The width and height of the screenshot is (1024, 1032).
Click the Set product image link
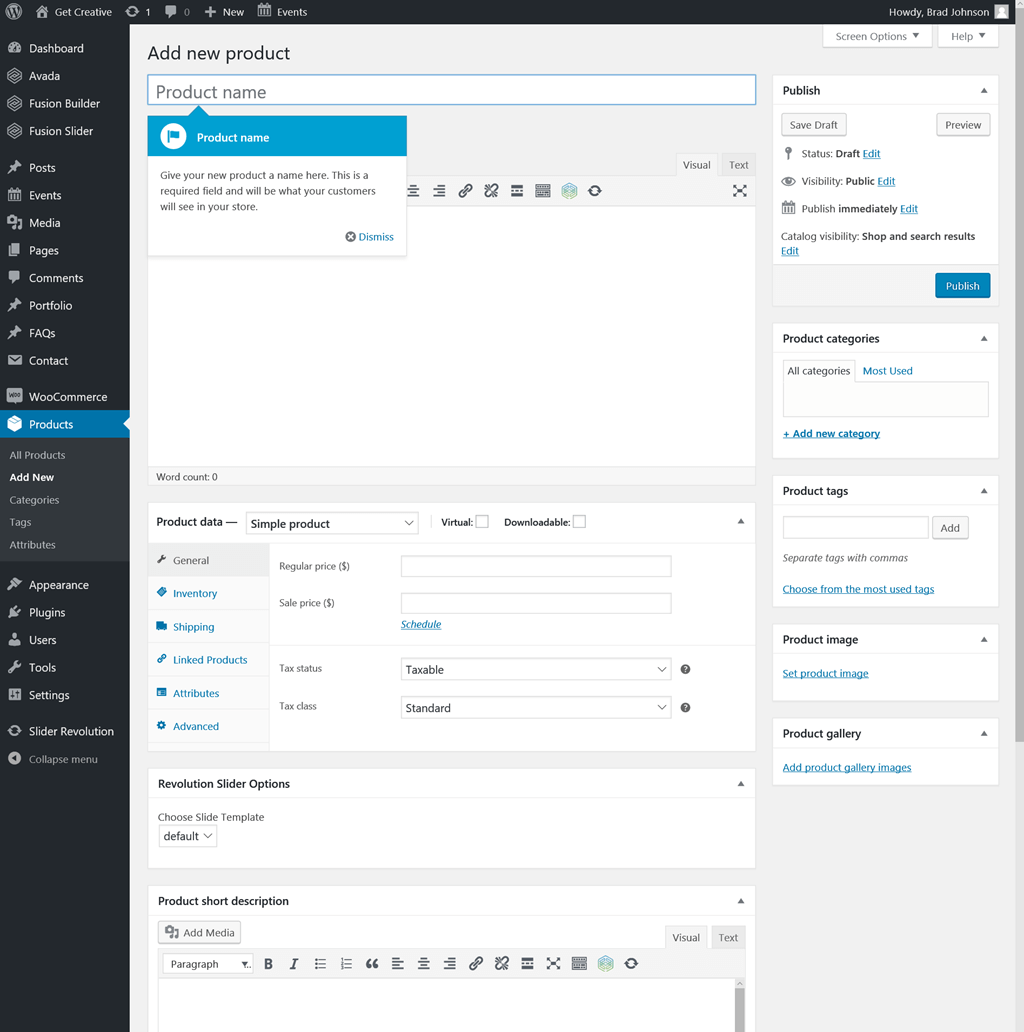coord(825,673)
